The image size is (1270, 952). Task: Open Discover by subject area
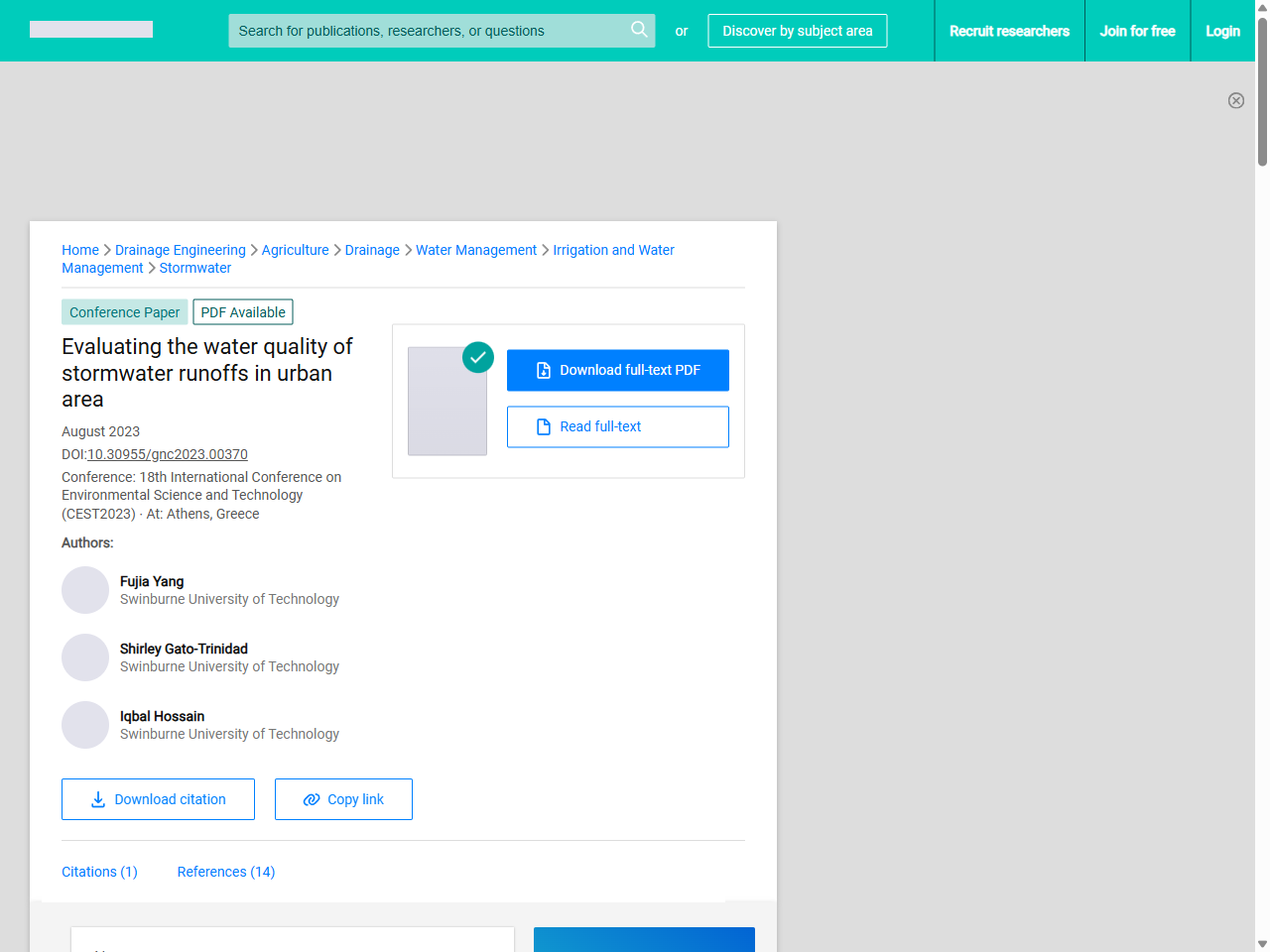tap(797, 31)
